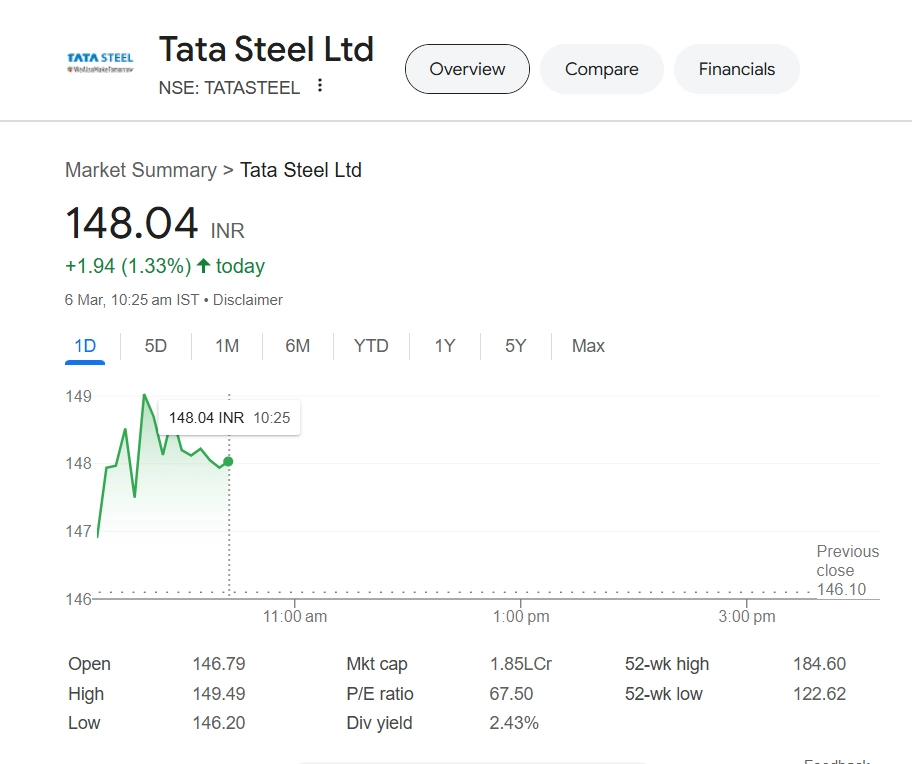Viewport: 912px width, 764px height.
Task: Switch to the Compare tab
Action: pyautogui.click(x=601, y=69)
